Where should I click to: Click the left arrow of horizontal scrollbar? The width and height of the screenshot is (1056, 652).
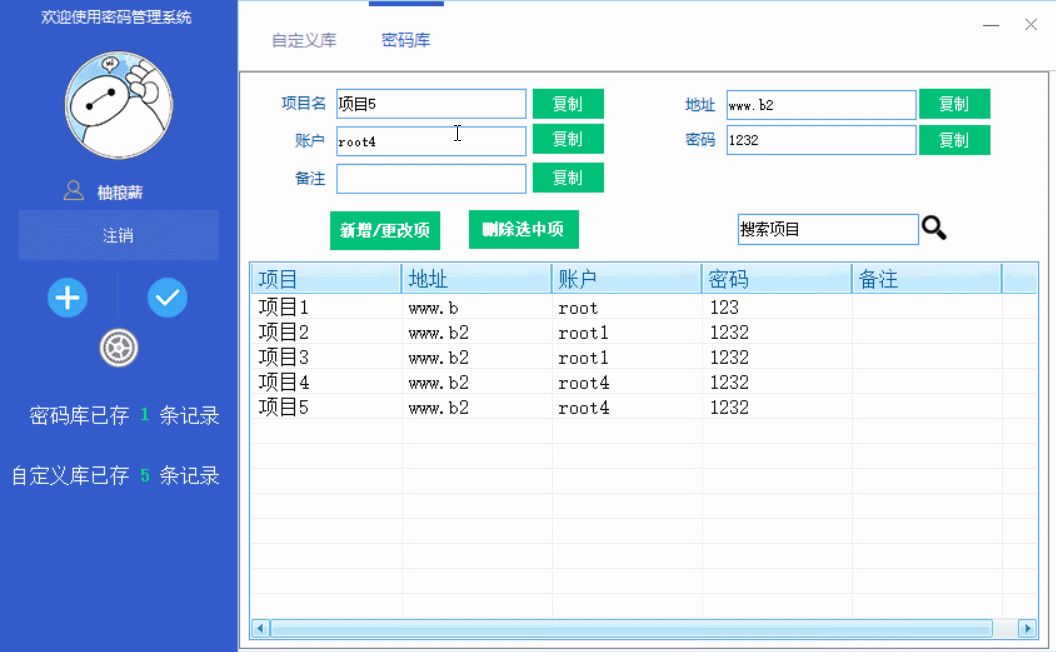pyautogui.click(x=260, y=628)
